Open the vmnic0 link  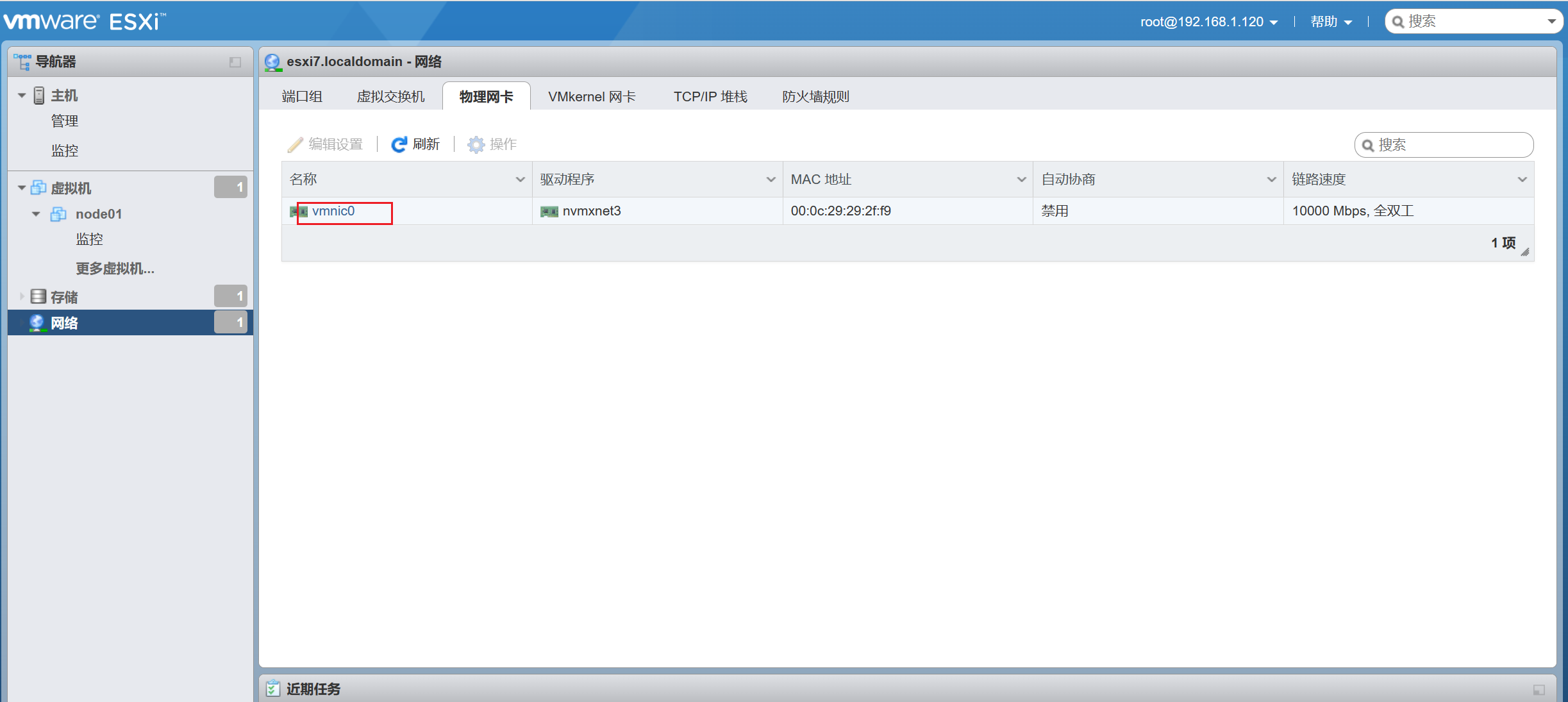pyautogui.click(x=333, y=211)
